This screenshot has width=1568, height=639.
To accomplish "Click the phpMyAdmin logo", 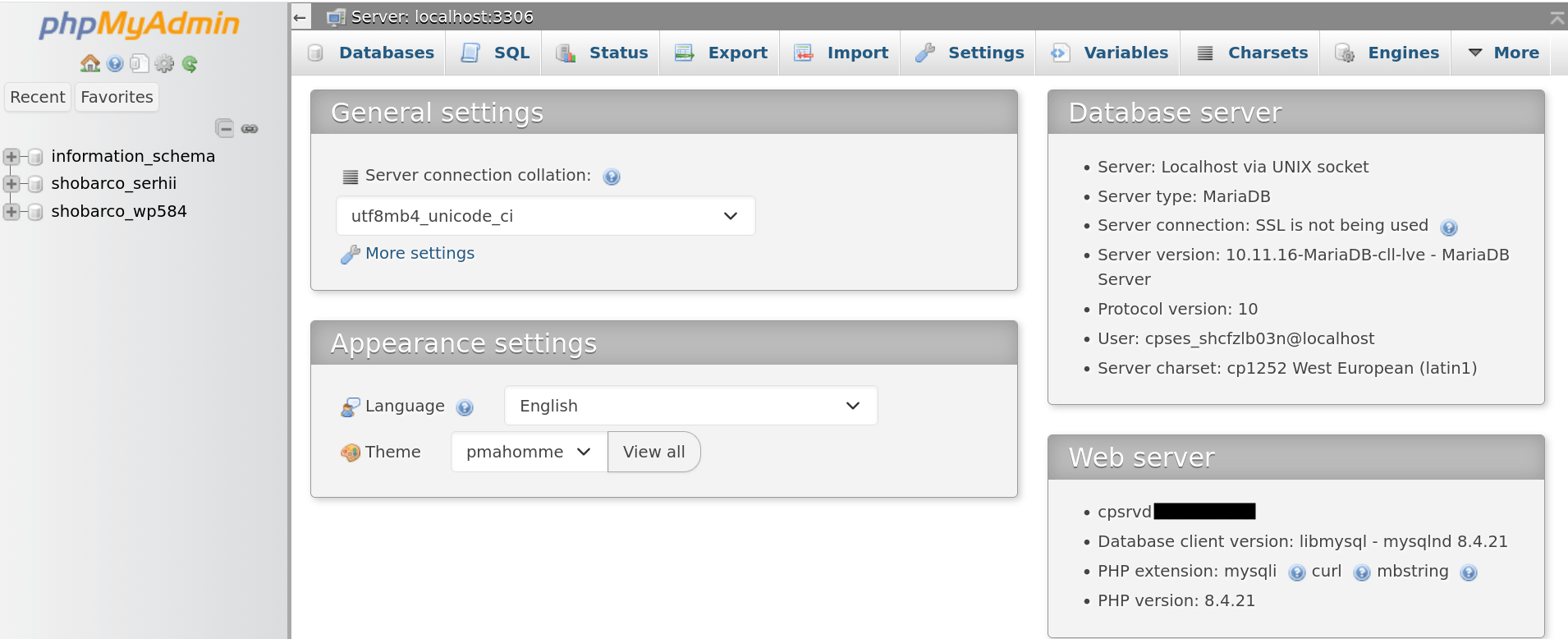I will point(140,25).
